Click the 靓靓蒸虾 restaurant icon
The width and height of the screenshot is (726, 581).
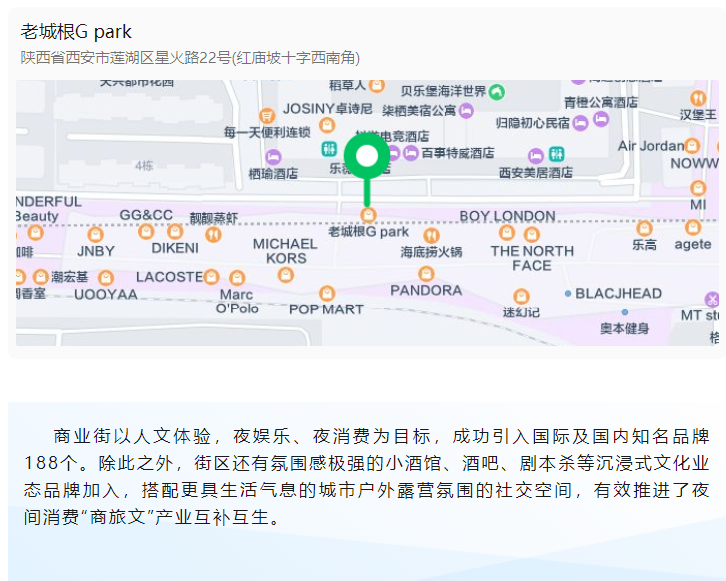coord(213,235)
